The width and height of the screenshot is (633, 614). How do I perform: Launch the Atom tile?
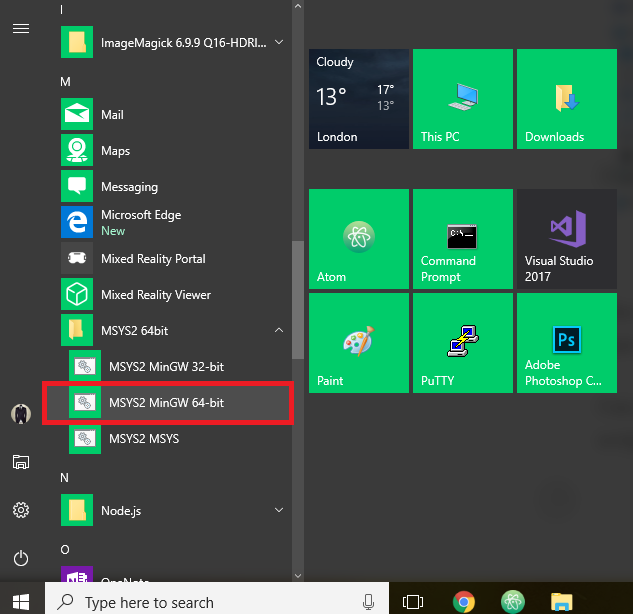(x=359, y=239)
